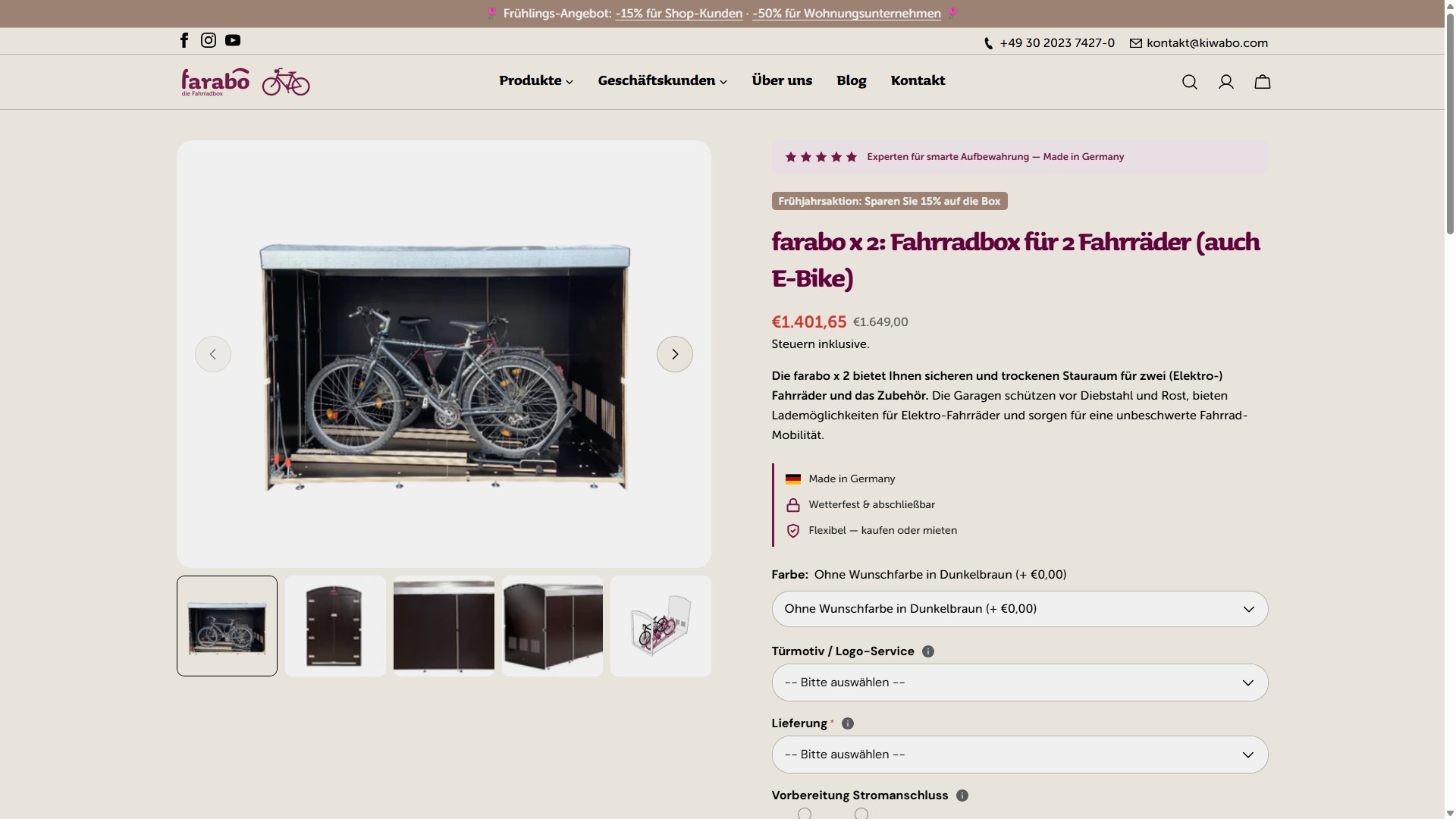This screenshot has height=819, width=1456.
Task: Open the Farbe color dropdown
Action: pos(1019,609)
